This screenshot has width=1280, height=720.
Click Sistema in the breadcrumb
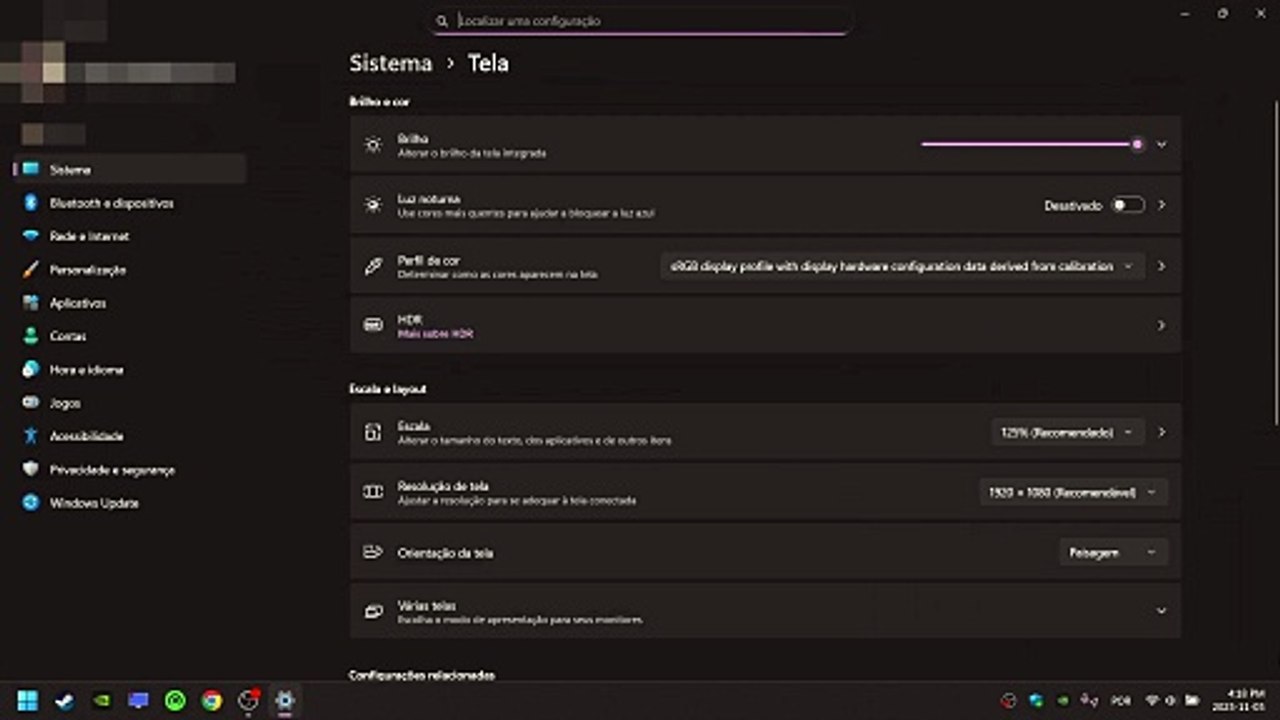pos(391,63)
